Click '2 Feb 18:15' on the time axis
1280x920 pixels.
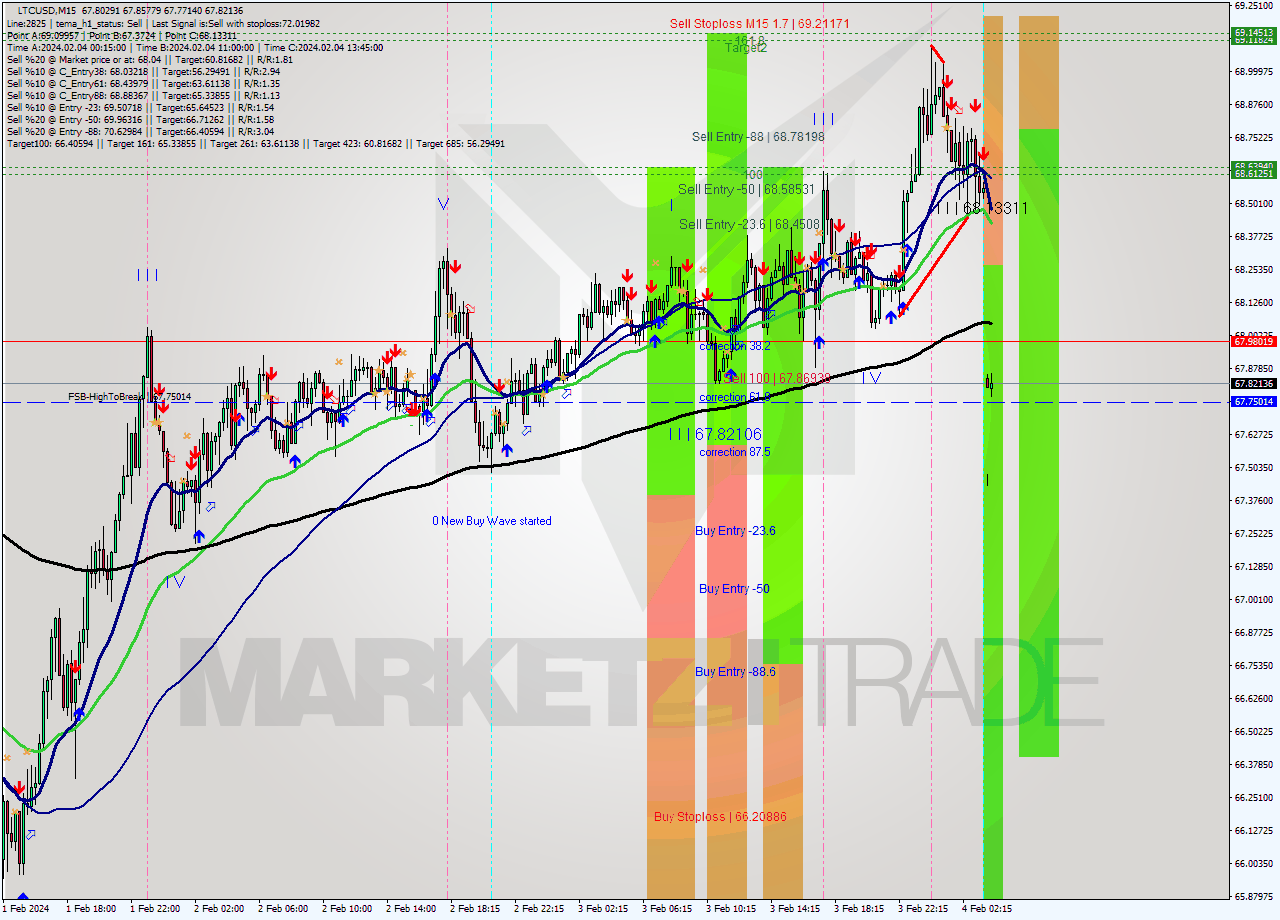point(475,909)
